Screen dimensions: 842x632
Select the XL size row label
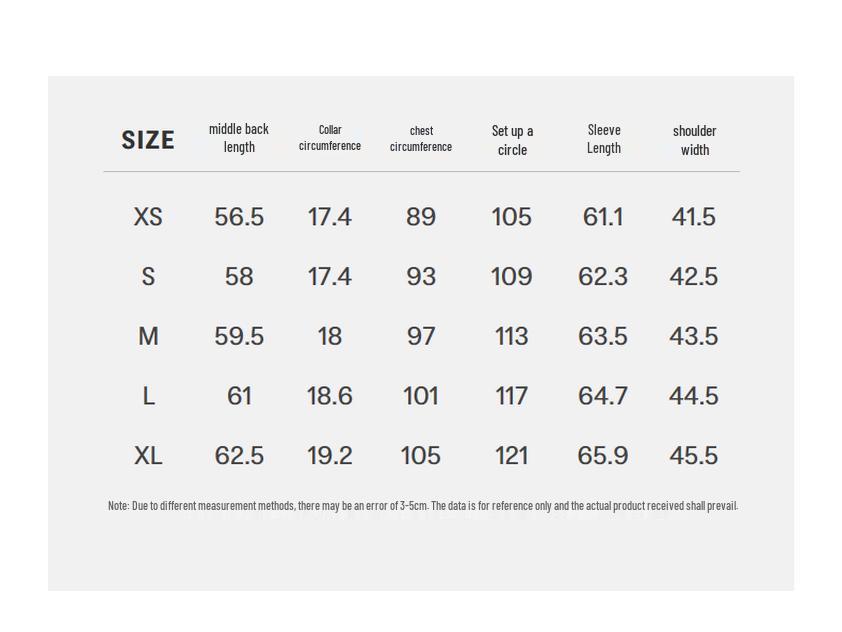[148, 456]
